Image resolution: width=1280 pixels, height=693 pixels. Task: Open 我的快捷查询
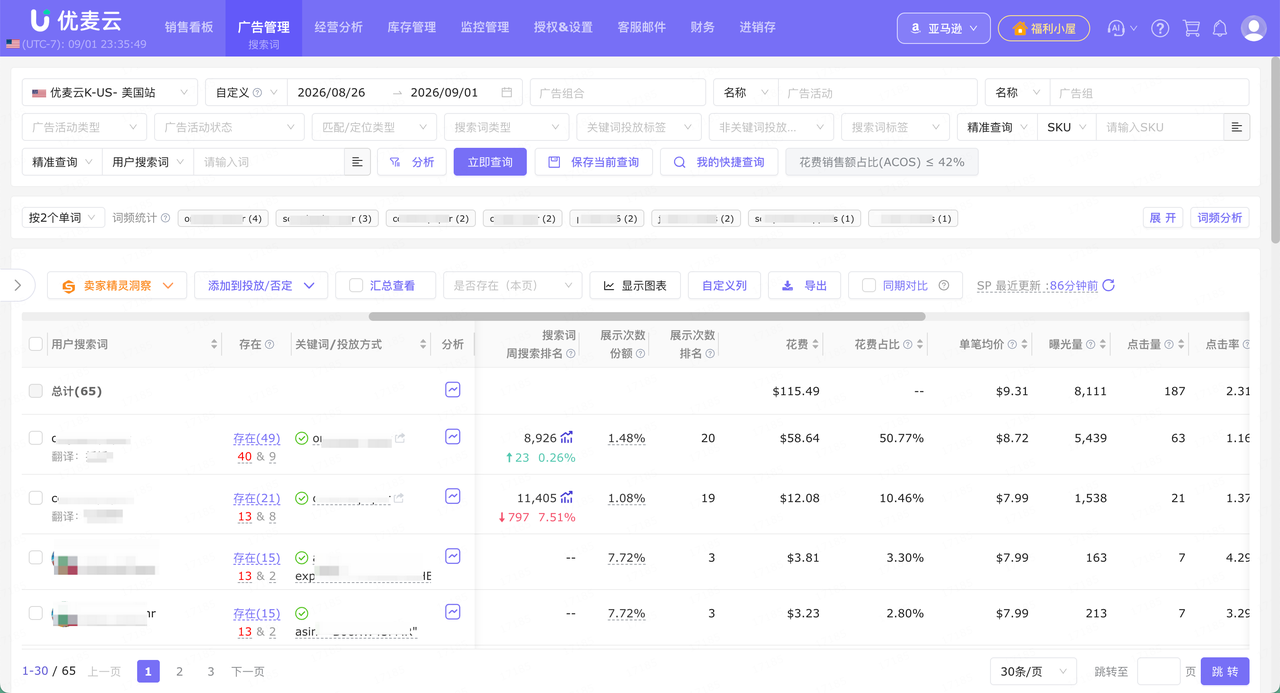719,162
